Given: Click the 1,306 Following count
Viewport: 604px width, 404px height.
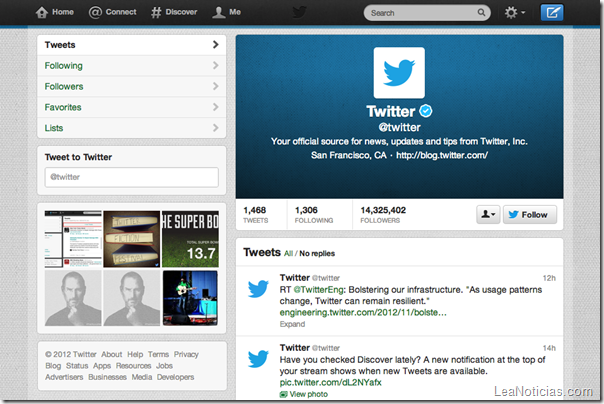Looking at the screenshot, I should [x=314, y=215].
